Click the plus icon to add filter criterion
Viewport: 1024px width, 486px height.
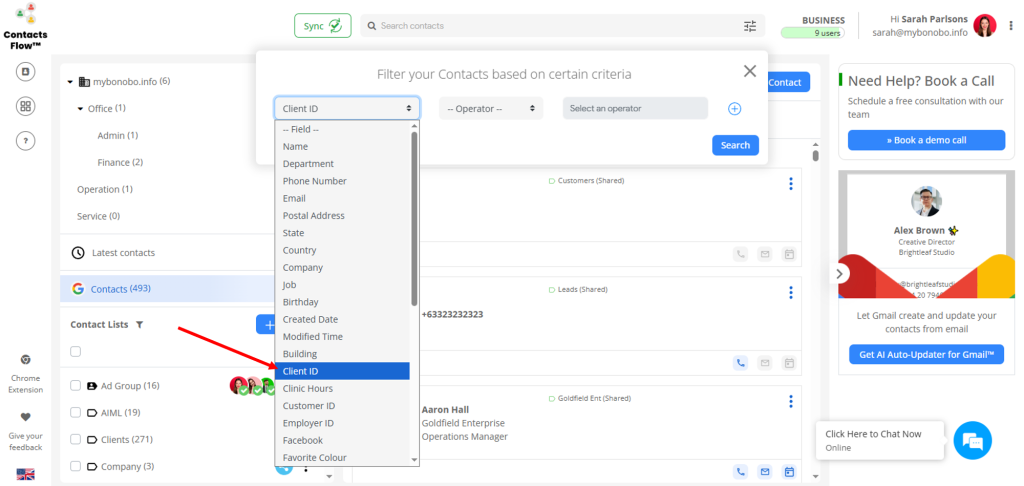pyautogui.click(x=734, y=108)
